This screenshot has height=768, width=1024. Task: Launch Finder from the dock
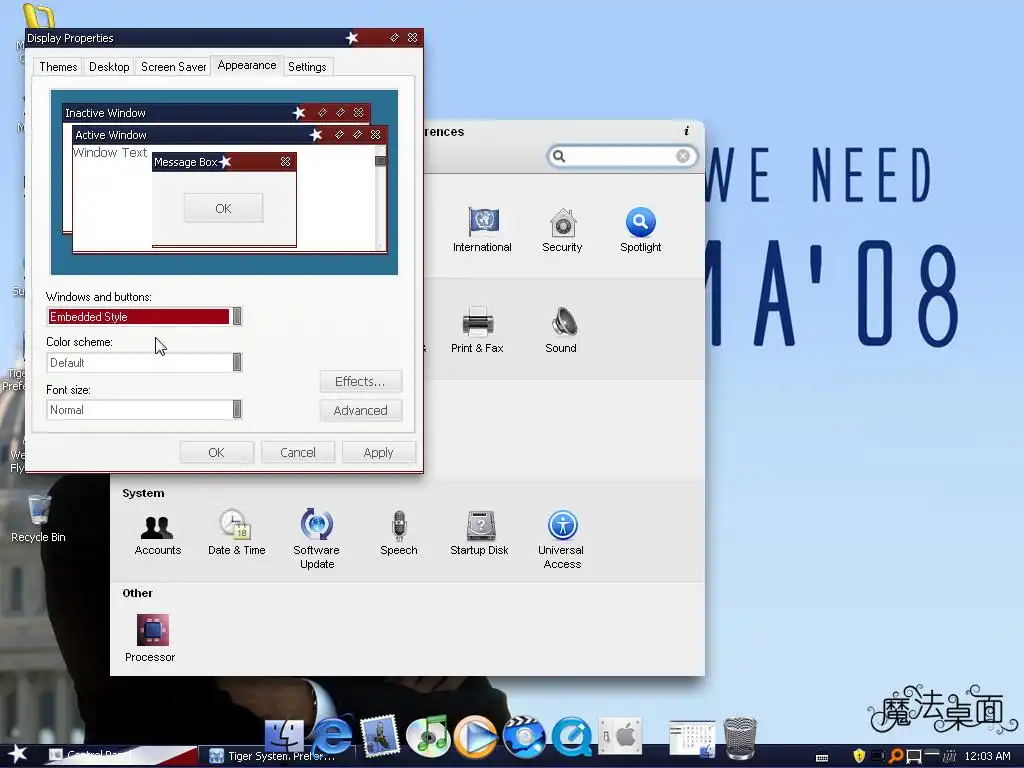tap(284, 736)
